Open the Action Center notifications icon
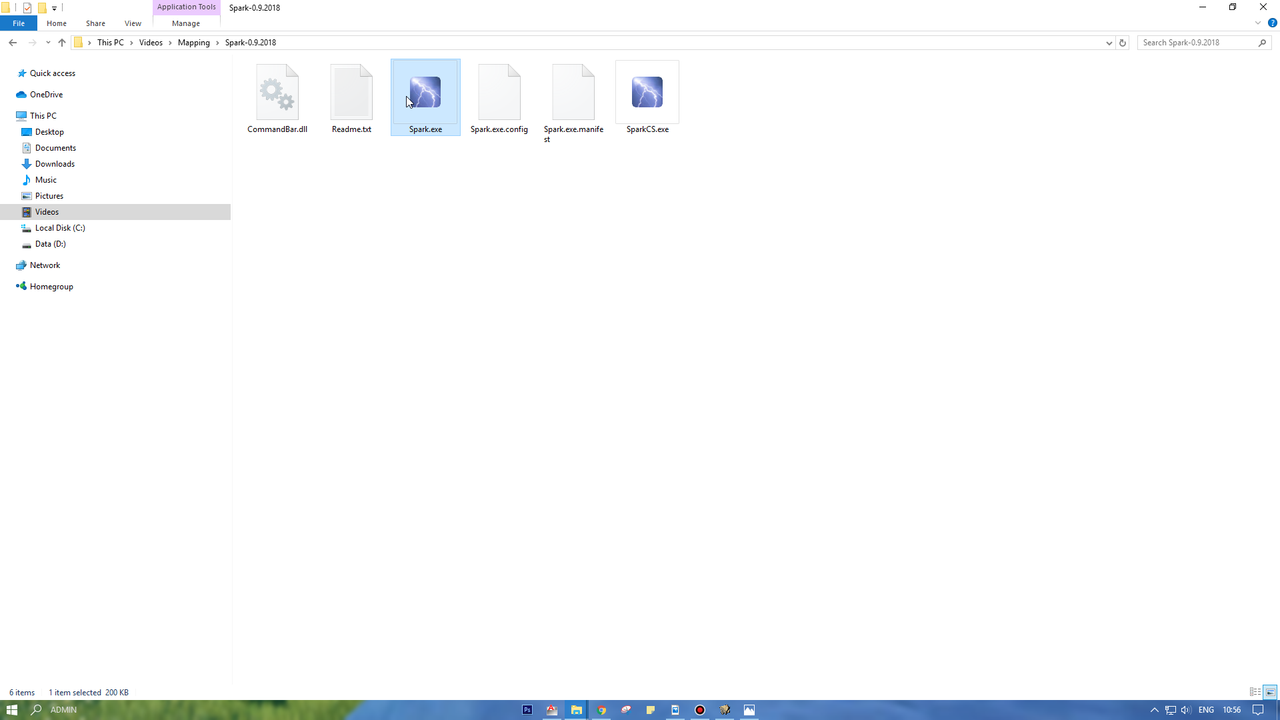Screen dimensions: 1280x720 click(x=1259, y=710)
